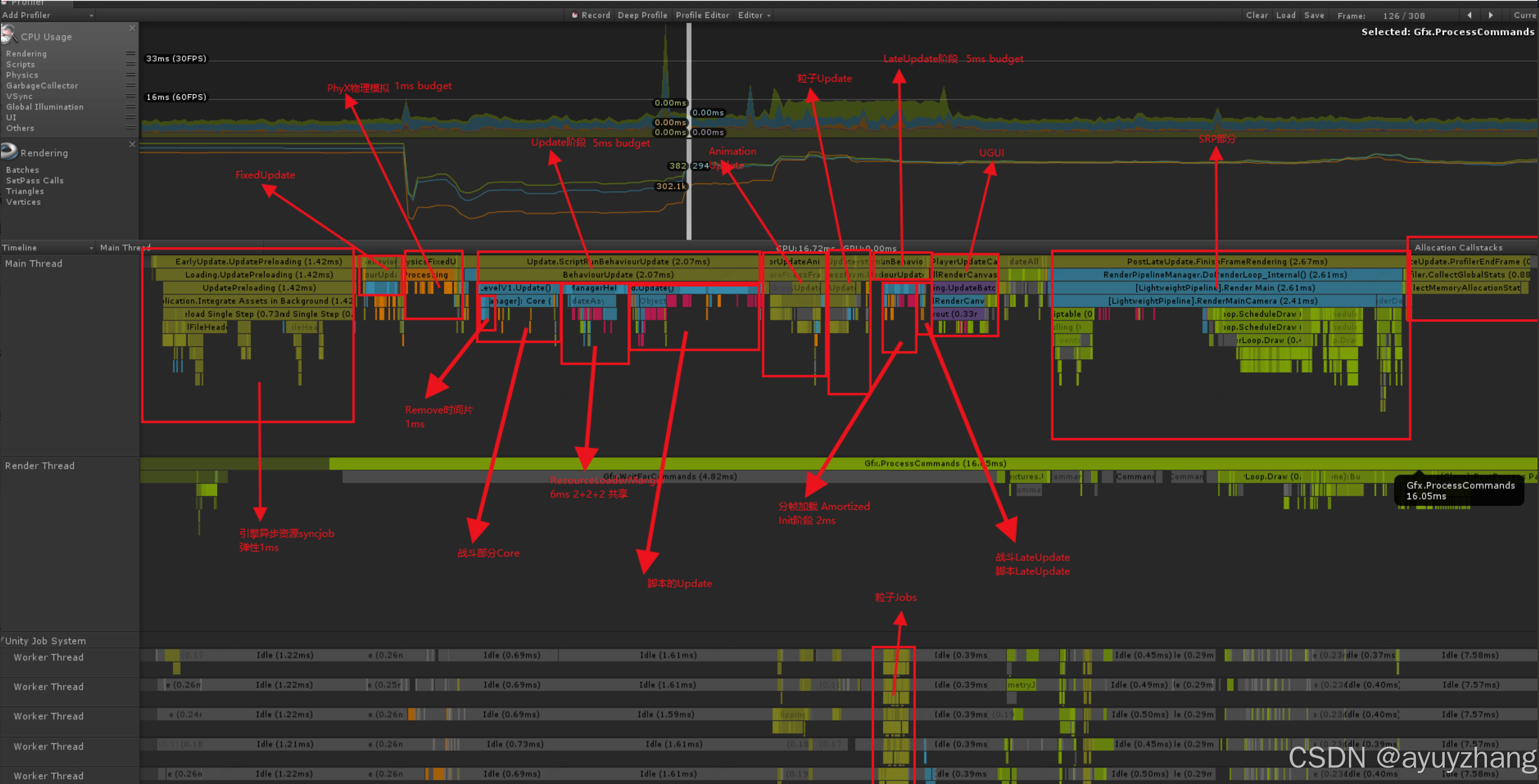Open the Editor target dropdown
1539x784 pixels.
[x=754, y=15]
